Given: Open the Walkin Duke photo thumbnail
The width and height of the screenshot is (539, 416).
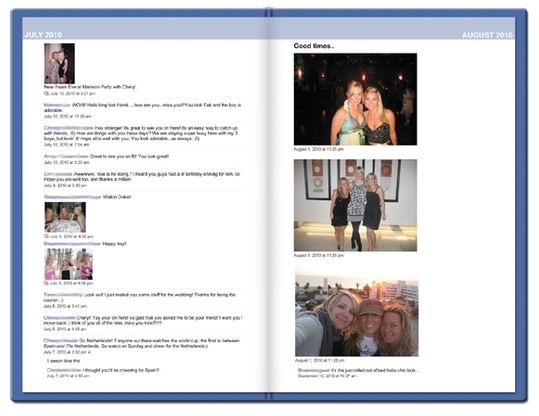Looking at the screenshot, I should [65, 217].
